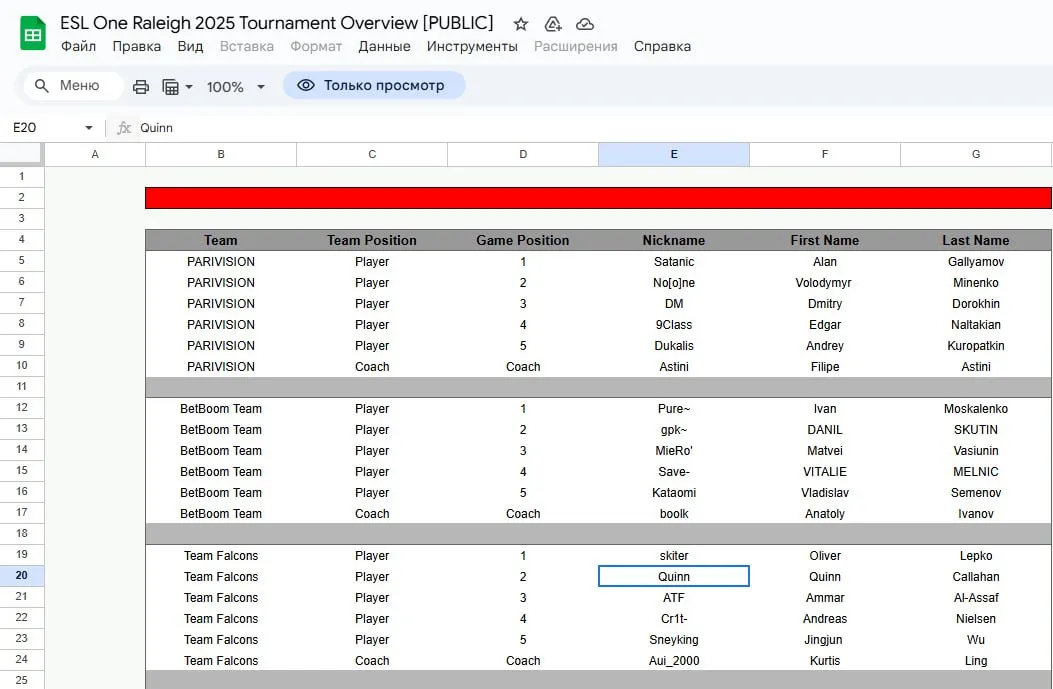1053x689 pixels.
Task: Select the gpk~ nickname cell
Action: pos(674,430)
